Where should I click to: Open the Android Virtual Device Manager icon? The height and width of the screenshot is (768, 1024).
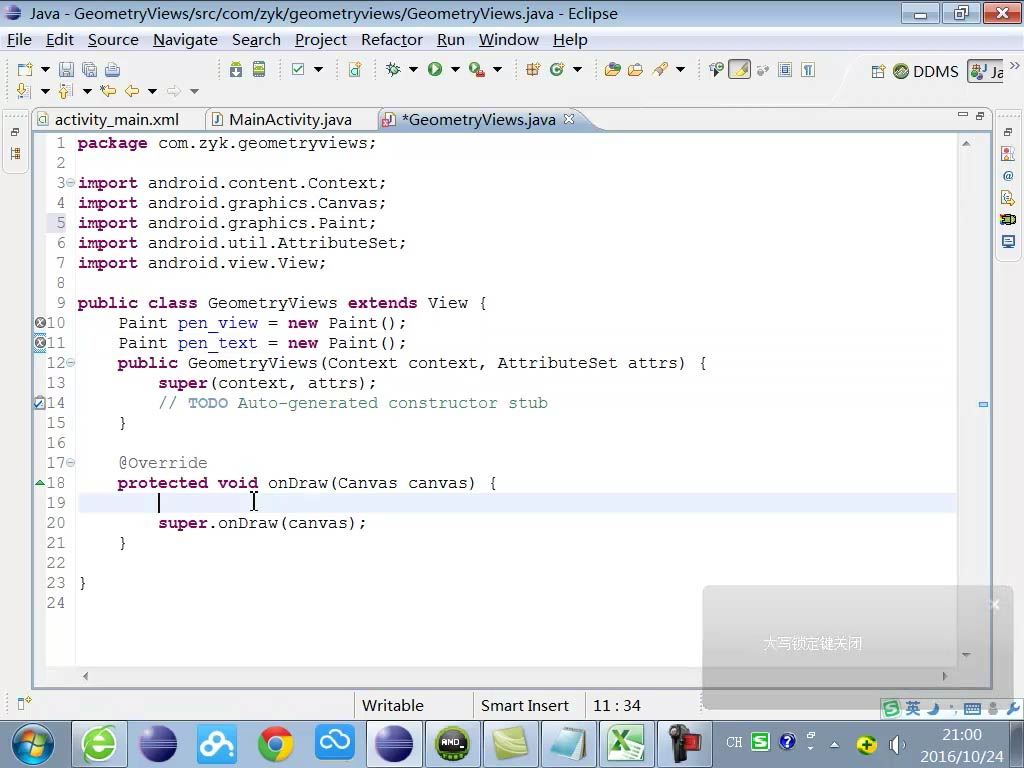tap(259, 69)
